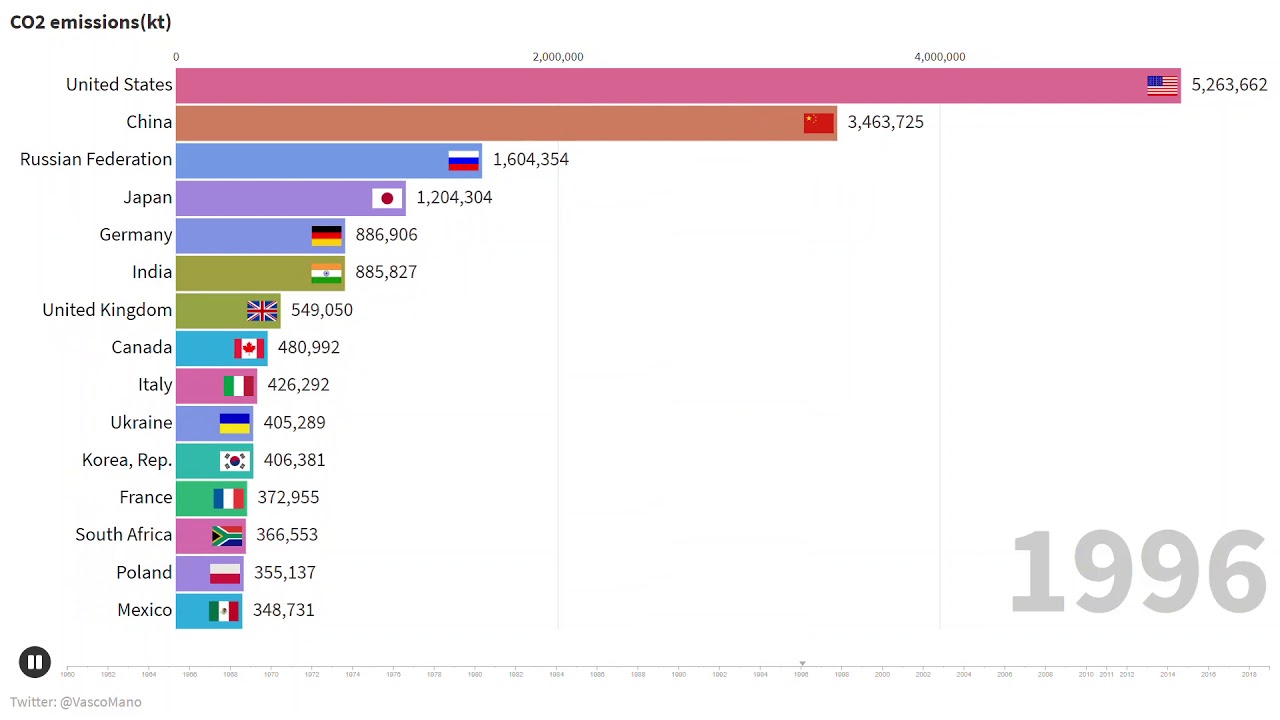Image resolution: width=1280 pixels, height=720 pixels.
Task: Click the value 348,731 for Mexico
Action: pyautogui.click(x=283, y=609)
